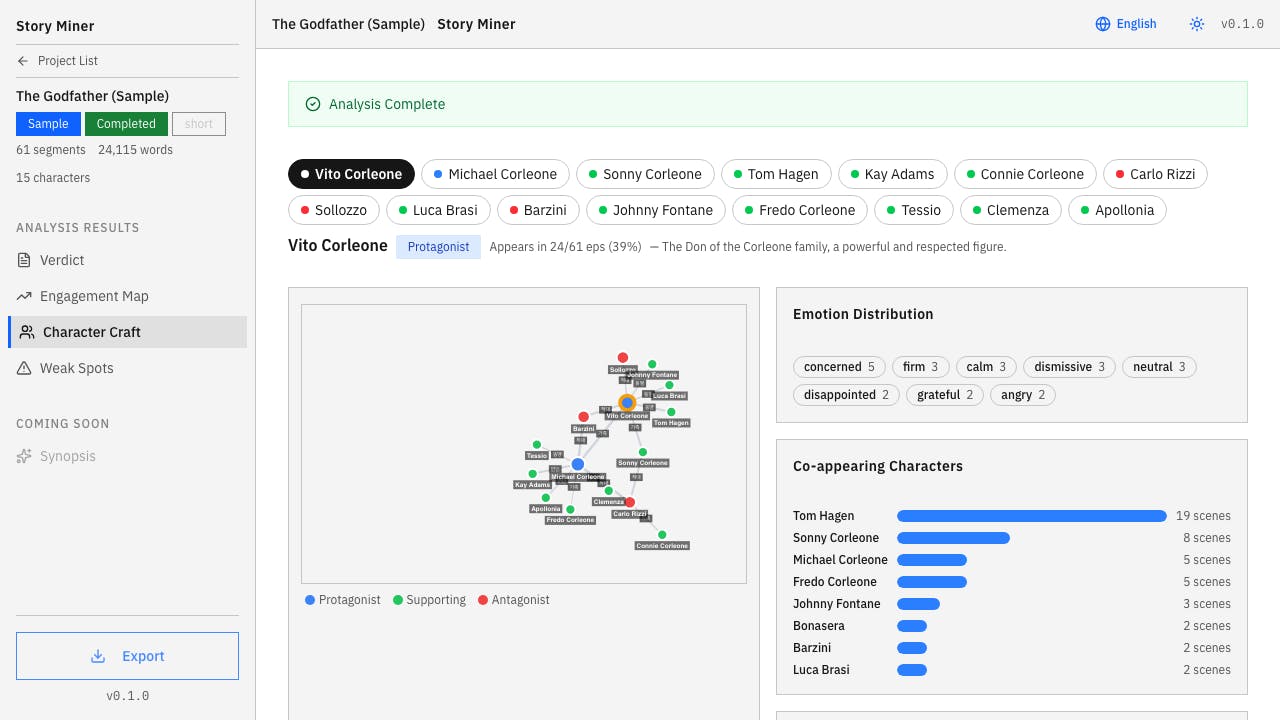The width and height of the screenshot is (1280, 720).
Task: Click the Export download icon
Action: [98, 656]
